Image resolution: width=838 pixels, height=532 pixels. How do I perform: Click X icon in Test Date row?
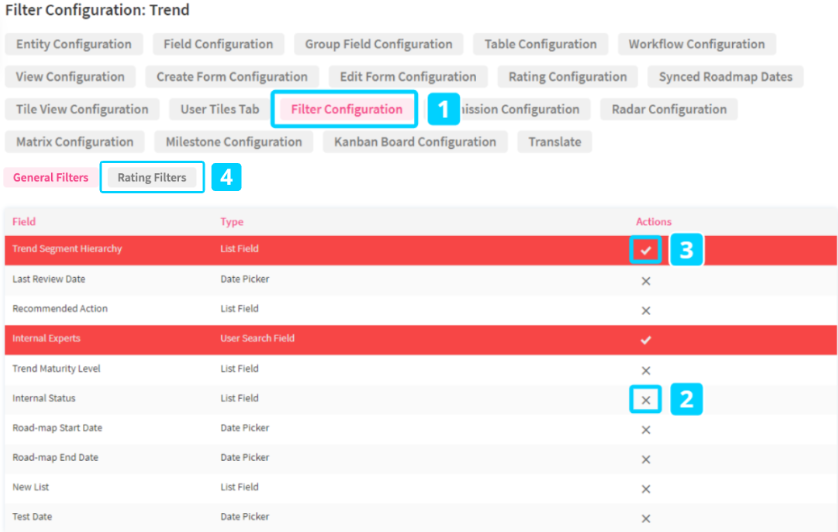pyautogui.click(x=645, y=518)
